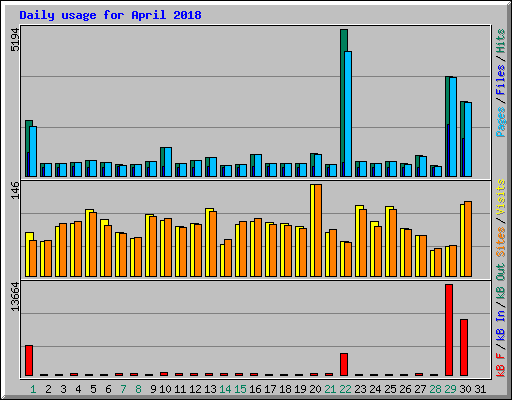Click green day label 21
The width and height of the screenshot is (512, 400).
pyautogui.click(x=330, y=389)
